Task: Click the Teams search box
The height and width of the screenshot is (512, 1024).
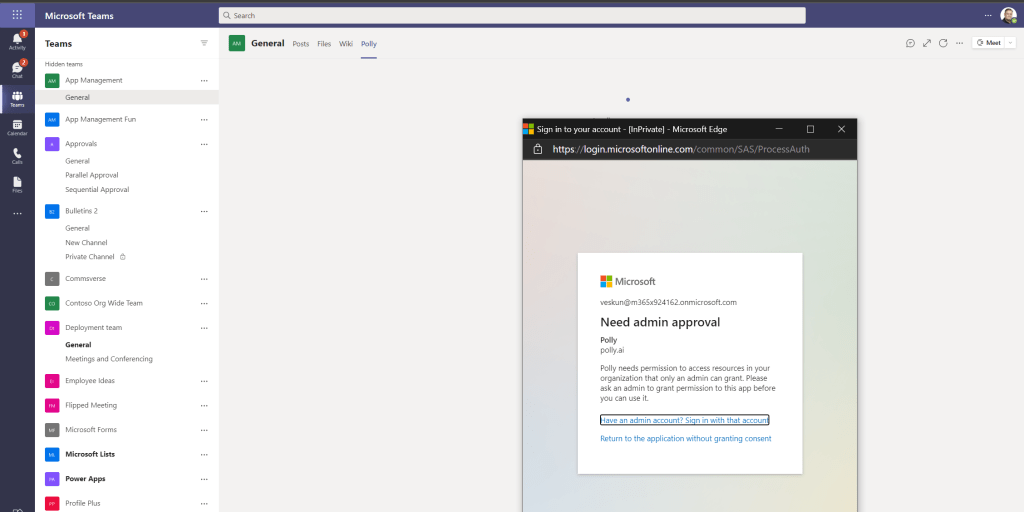Action: [x=512, y=15]
